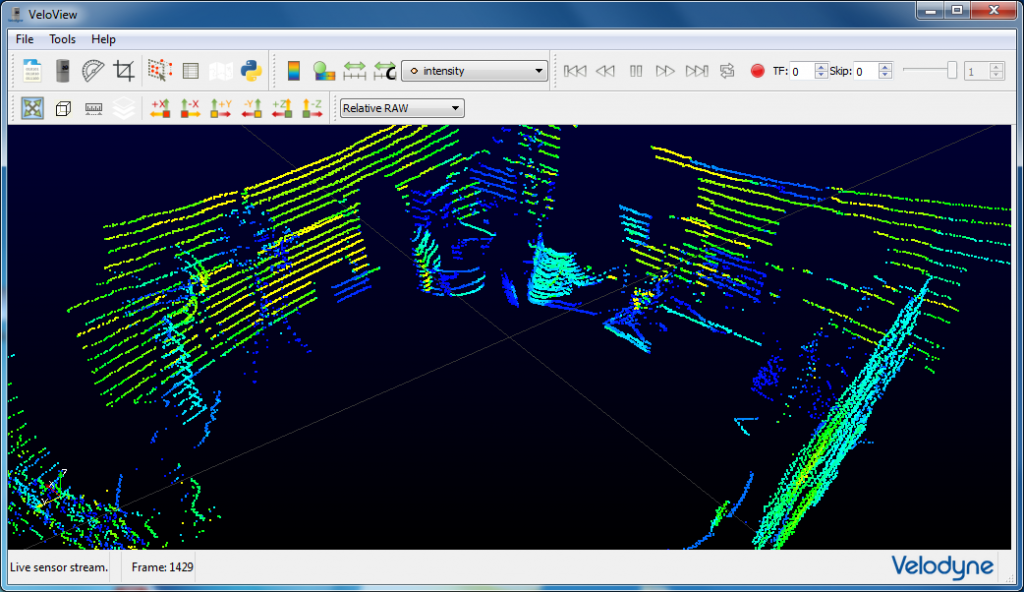Increase the Skip value with its up arrow
1024x592 pixels.
click(885, 66)
